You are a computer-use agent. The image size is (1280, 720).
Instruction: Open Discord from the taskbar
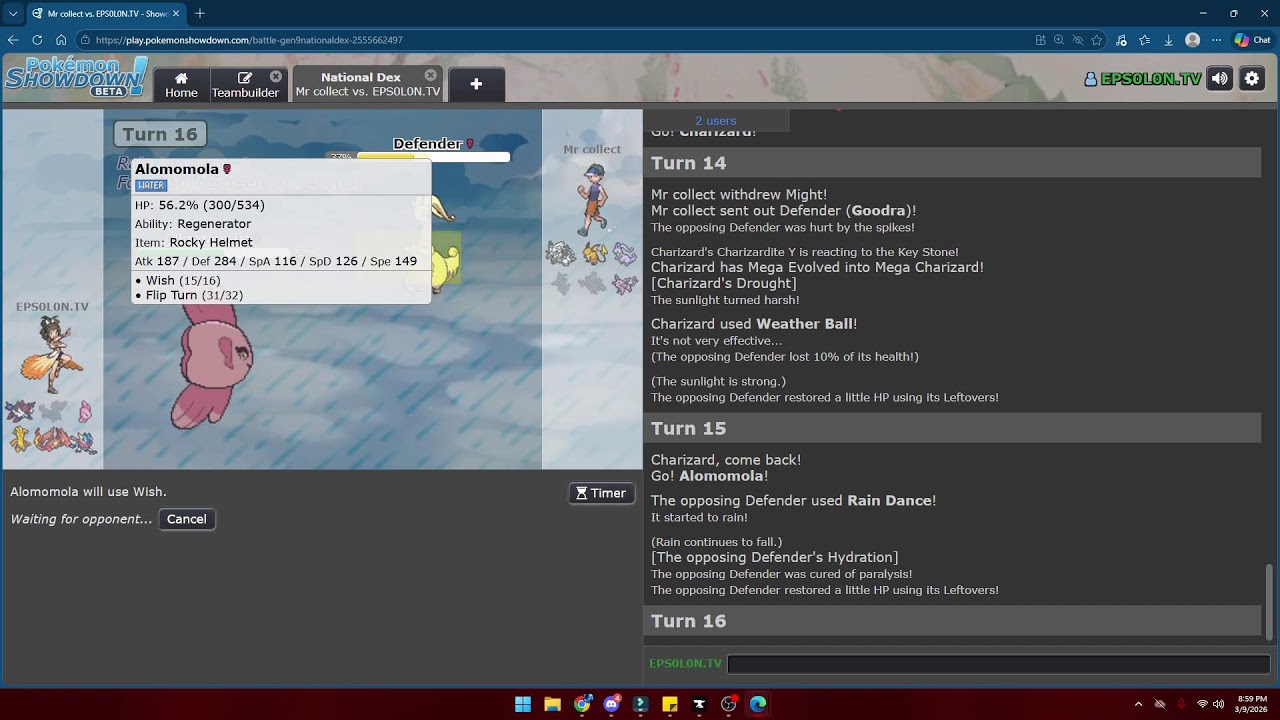[611, 704]
